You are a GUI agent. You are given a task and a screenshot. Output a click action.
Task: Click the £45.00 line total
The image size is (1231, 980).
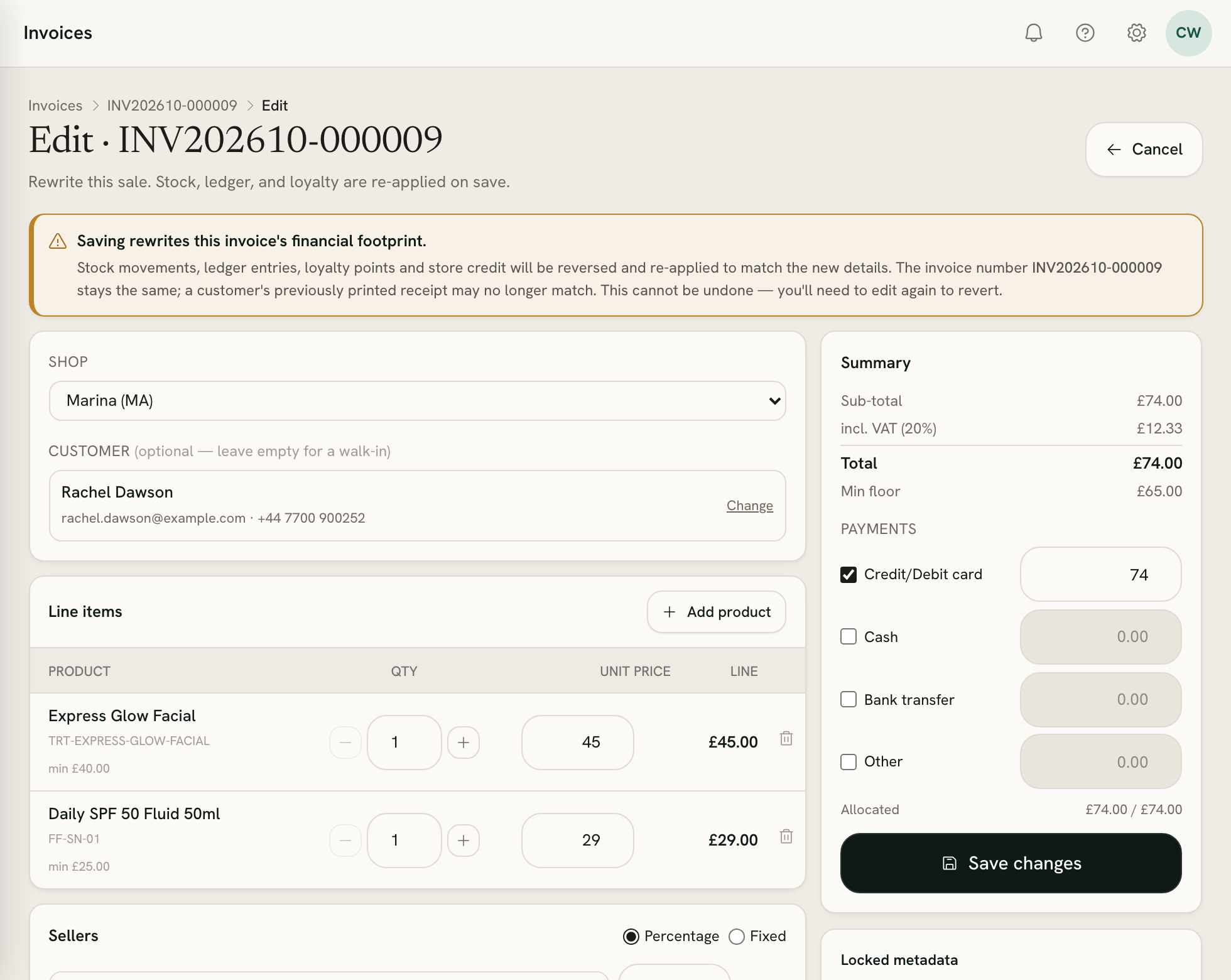(733, 742)
